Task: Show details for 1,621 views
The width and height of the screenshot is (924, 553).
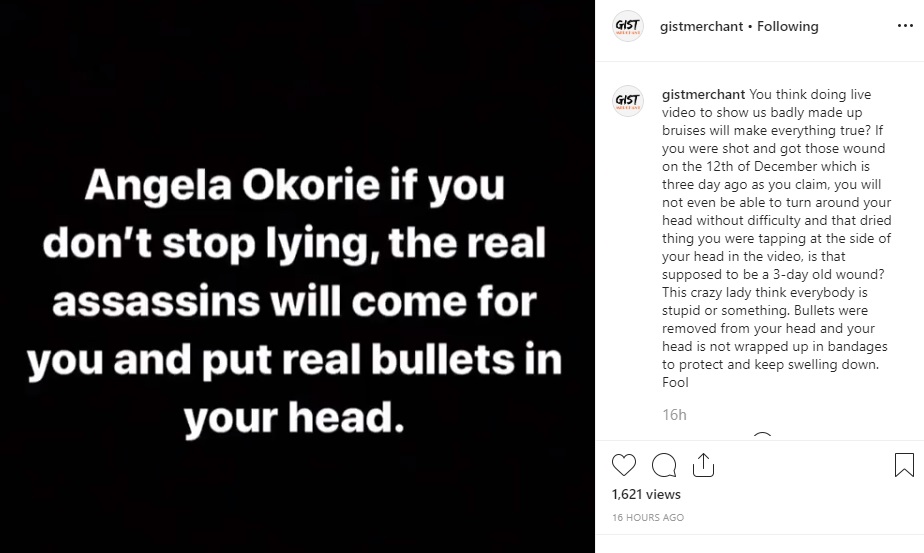Action: click(x=645, y=494)
